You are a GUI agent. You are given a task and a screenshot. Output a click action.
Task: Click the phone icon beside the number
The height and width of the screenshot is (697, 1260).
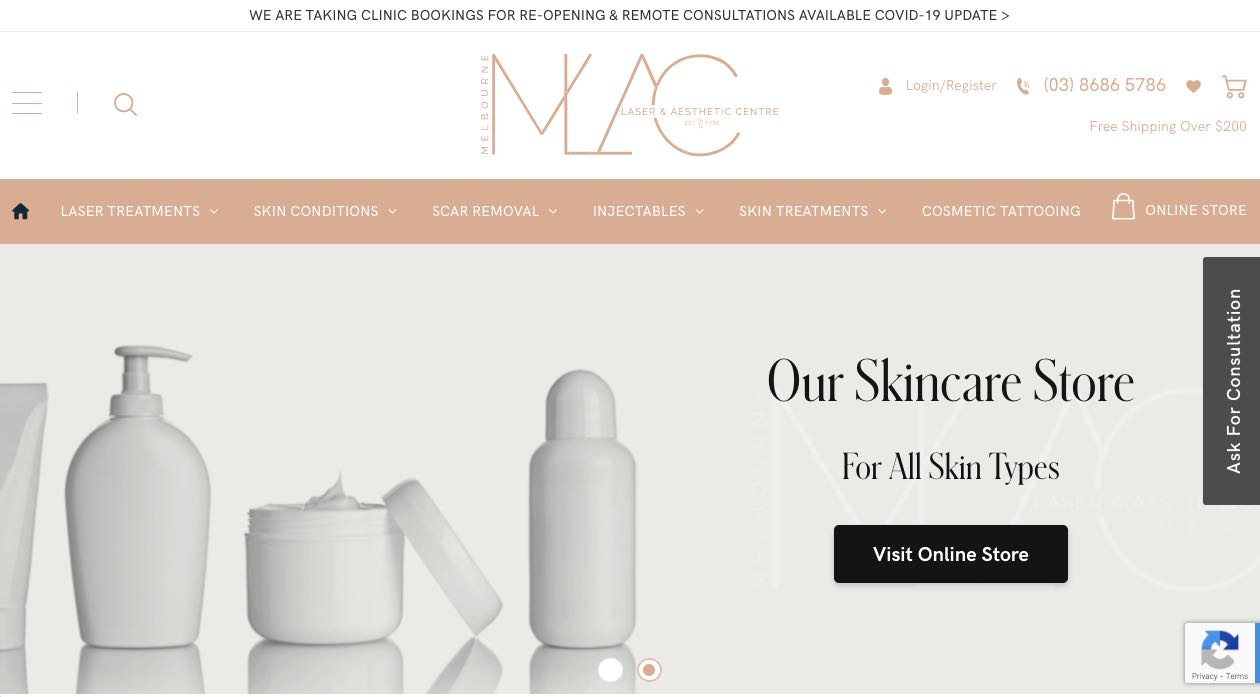pyautogui.click(x=1023, y=87)
